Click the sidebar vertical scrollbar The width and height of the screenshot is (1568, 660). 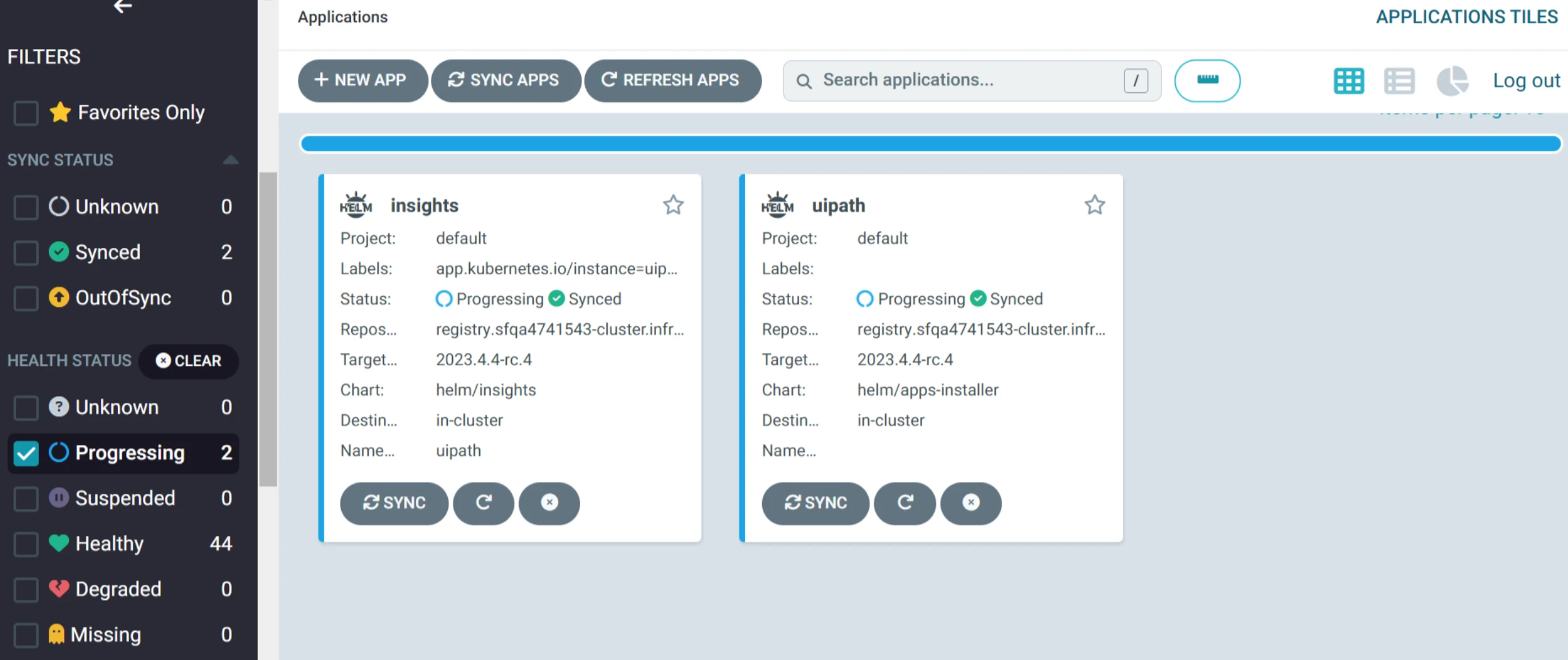point(268,329)
